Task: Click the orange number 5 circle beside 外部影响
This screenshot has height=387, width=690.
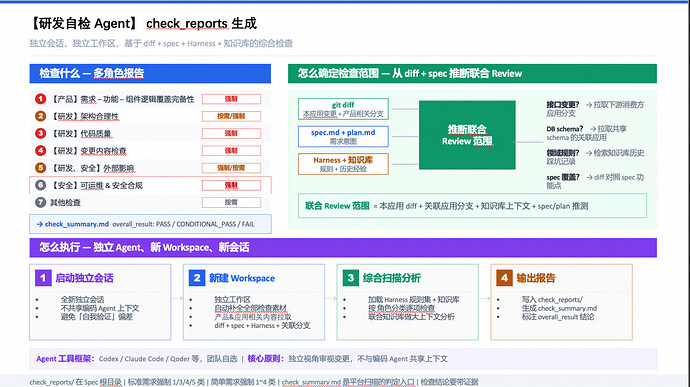Action: pos(40,168)
